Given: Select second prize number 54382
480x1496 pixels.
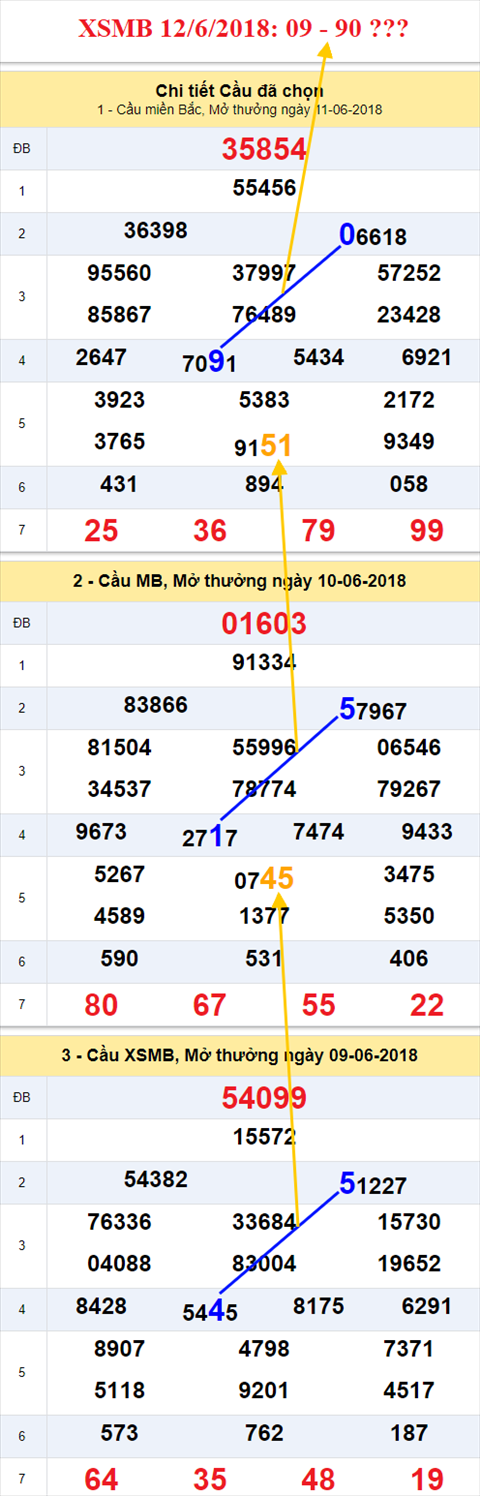Looking at the screenshot, I should click(155, 1180).
